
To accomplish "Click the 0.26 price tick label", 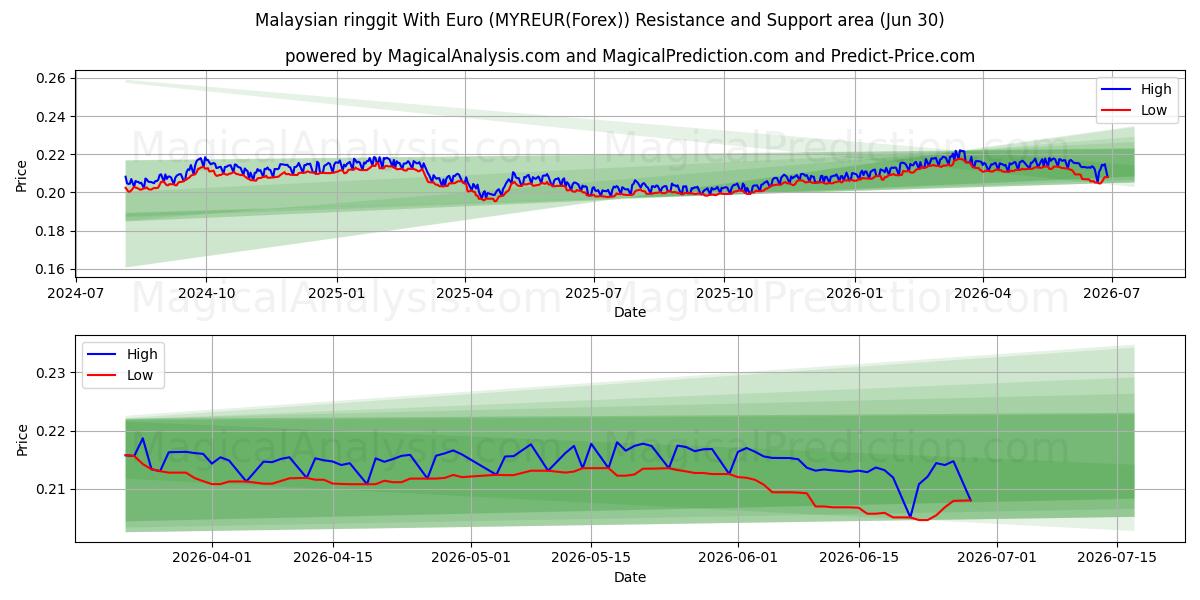I will tap(51, 78).
